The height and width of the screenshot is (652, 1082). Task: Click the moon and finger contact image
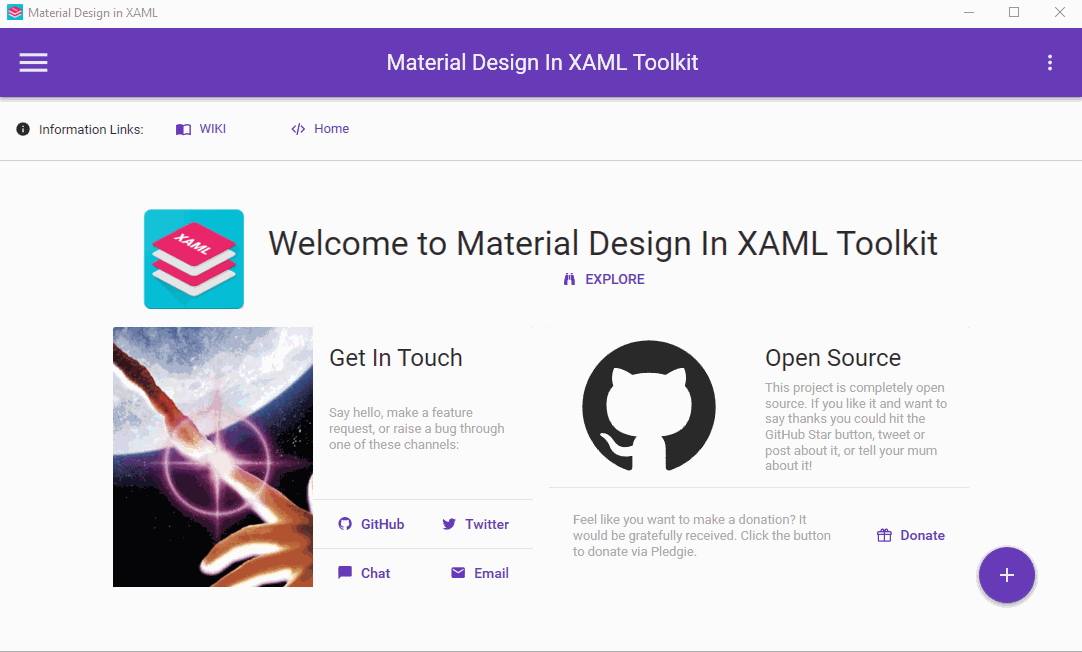pos(213,457)
